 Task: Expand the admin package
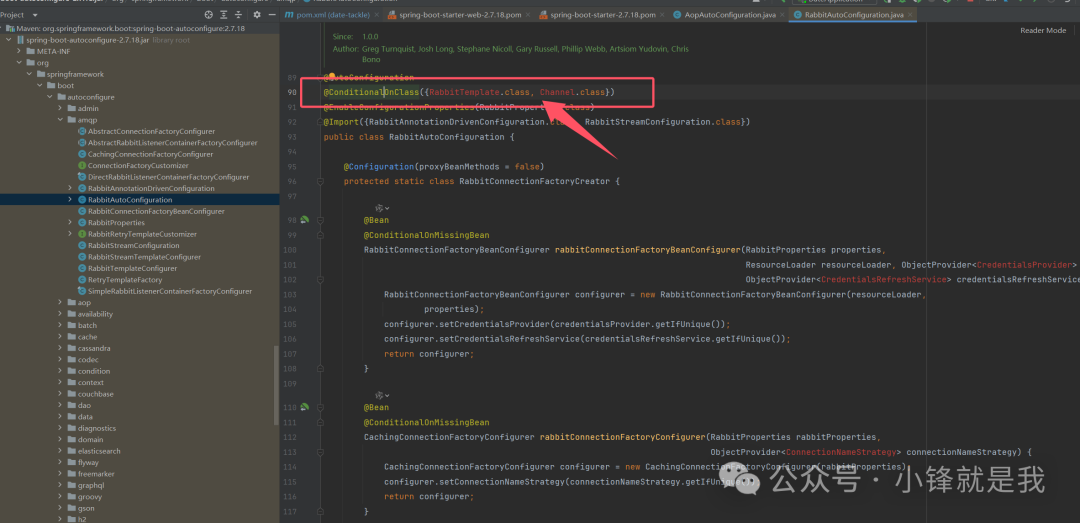(x=60, y=109)
